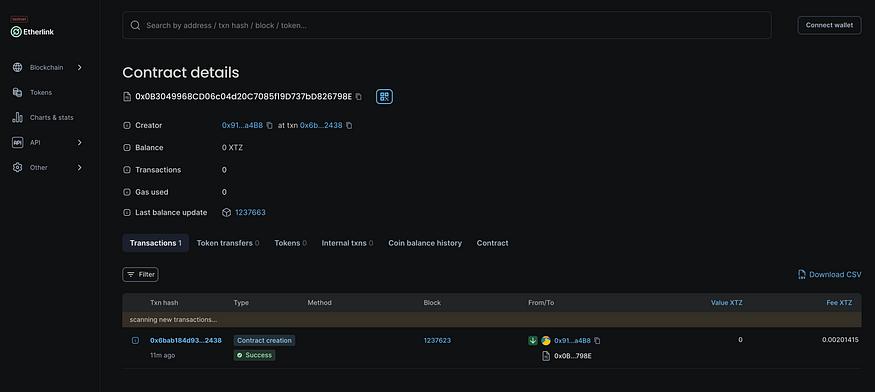Click the fee value 0.00201415
The height and width of the screenshot is (392, 875).
coord(840,340)
